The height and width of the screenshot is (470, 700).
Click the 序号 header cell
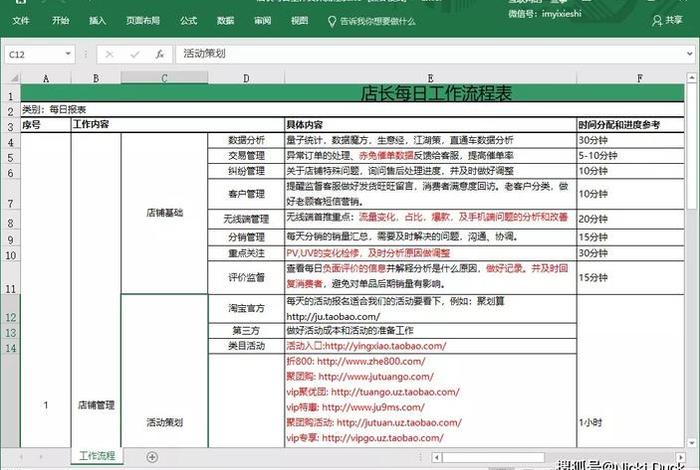pyautogui.click(x=46, y=125)
